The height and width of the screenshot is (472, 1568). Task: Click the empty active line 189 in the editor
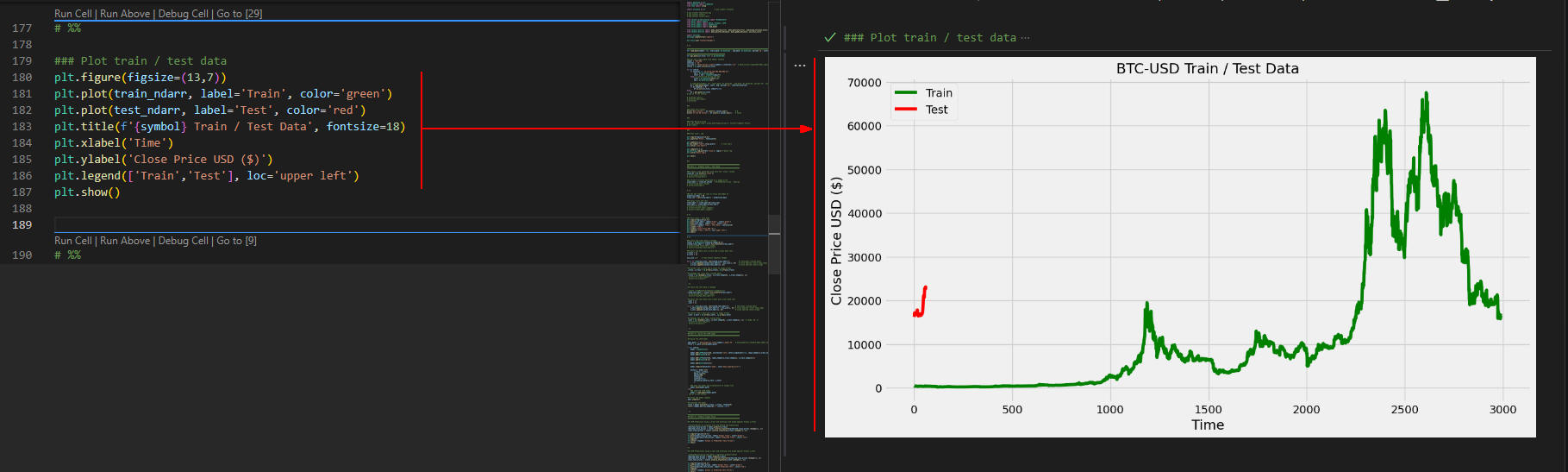click(366, 225)
